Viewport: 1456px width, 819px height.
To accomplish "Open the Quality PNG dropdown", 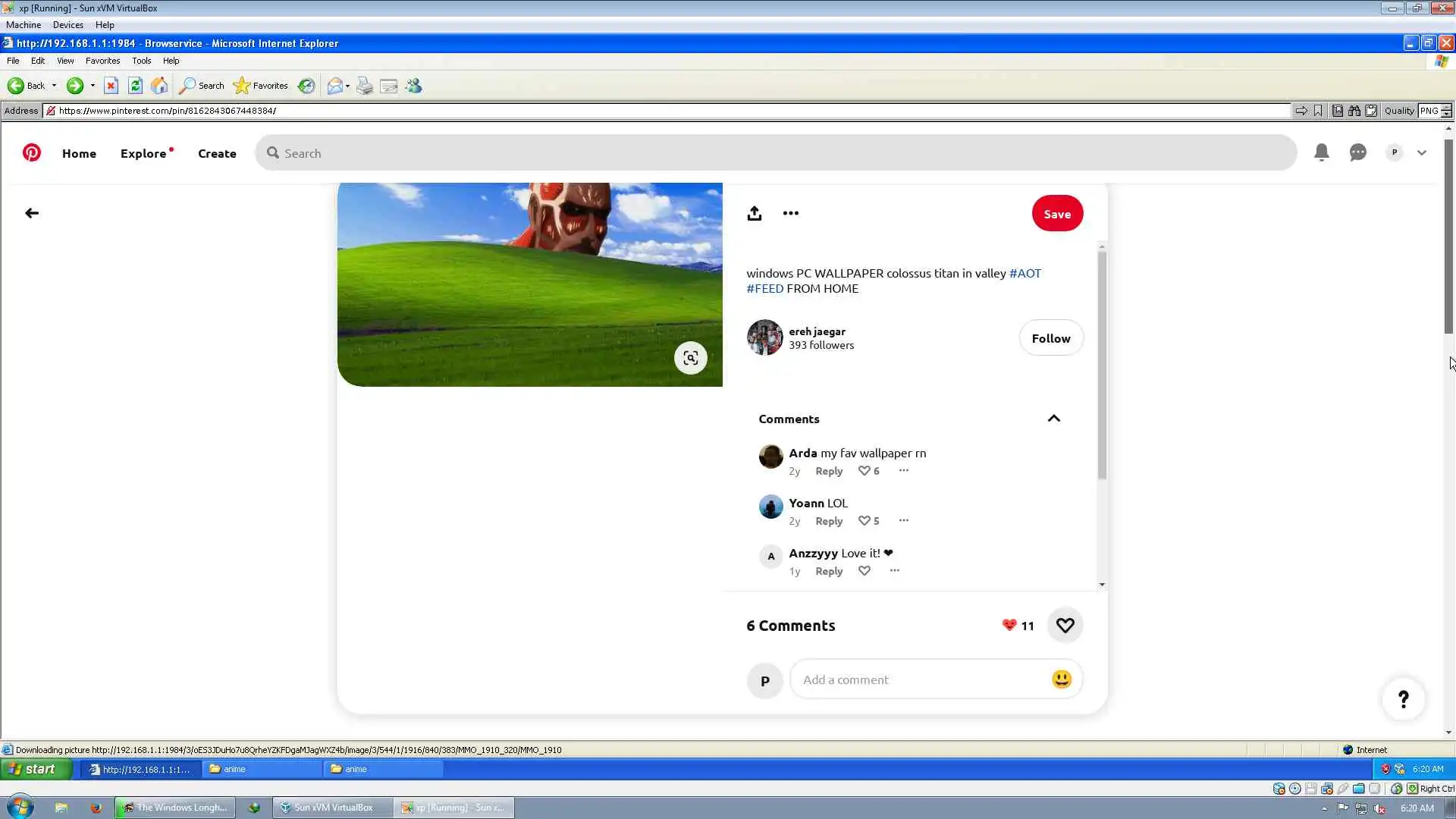I will point(1446,111).
